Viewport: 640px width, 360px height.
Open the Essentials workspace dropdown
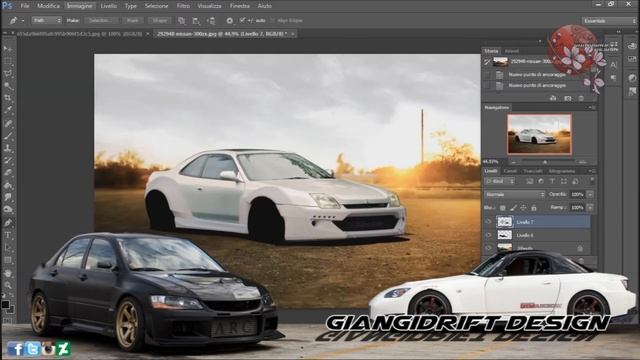click(x=608, y=21)
